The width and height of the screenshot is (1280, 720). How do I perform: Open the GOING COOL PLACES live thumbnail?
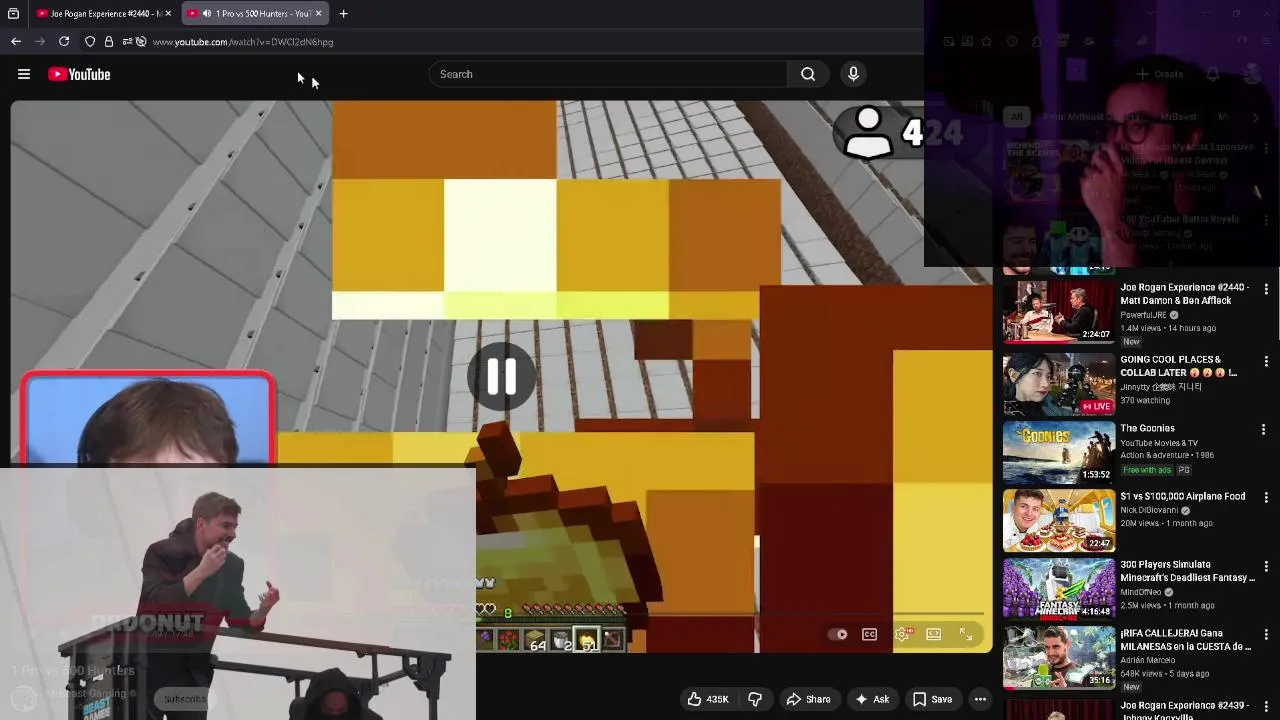click(1058, 384)
